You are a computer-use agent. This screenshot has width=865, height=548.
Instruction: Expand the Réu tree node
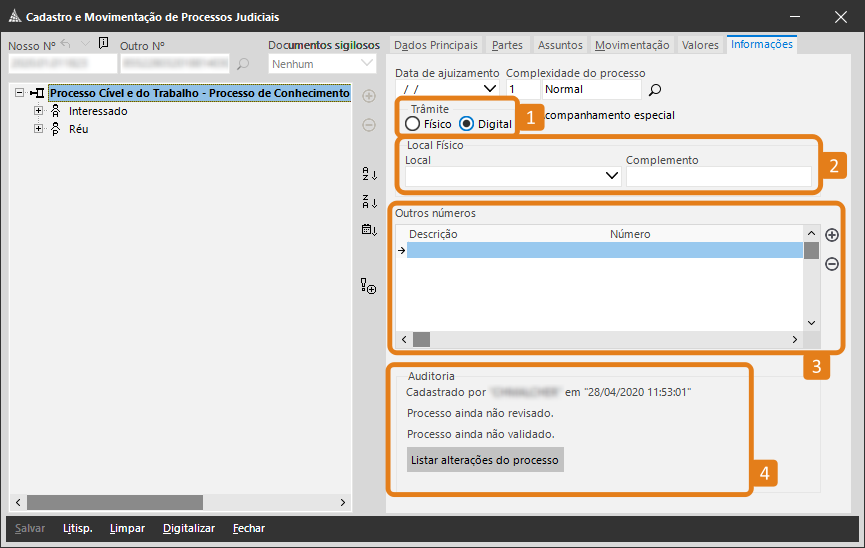[x=39, y=129]
